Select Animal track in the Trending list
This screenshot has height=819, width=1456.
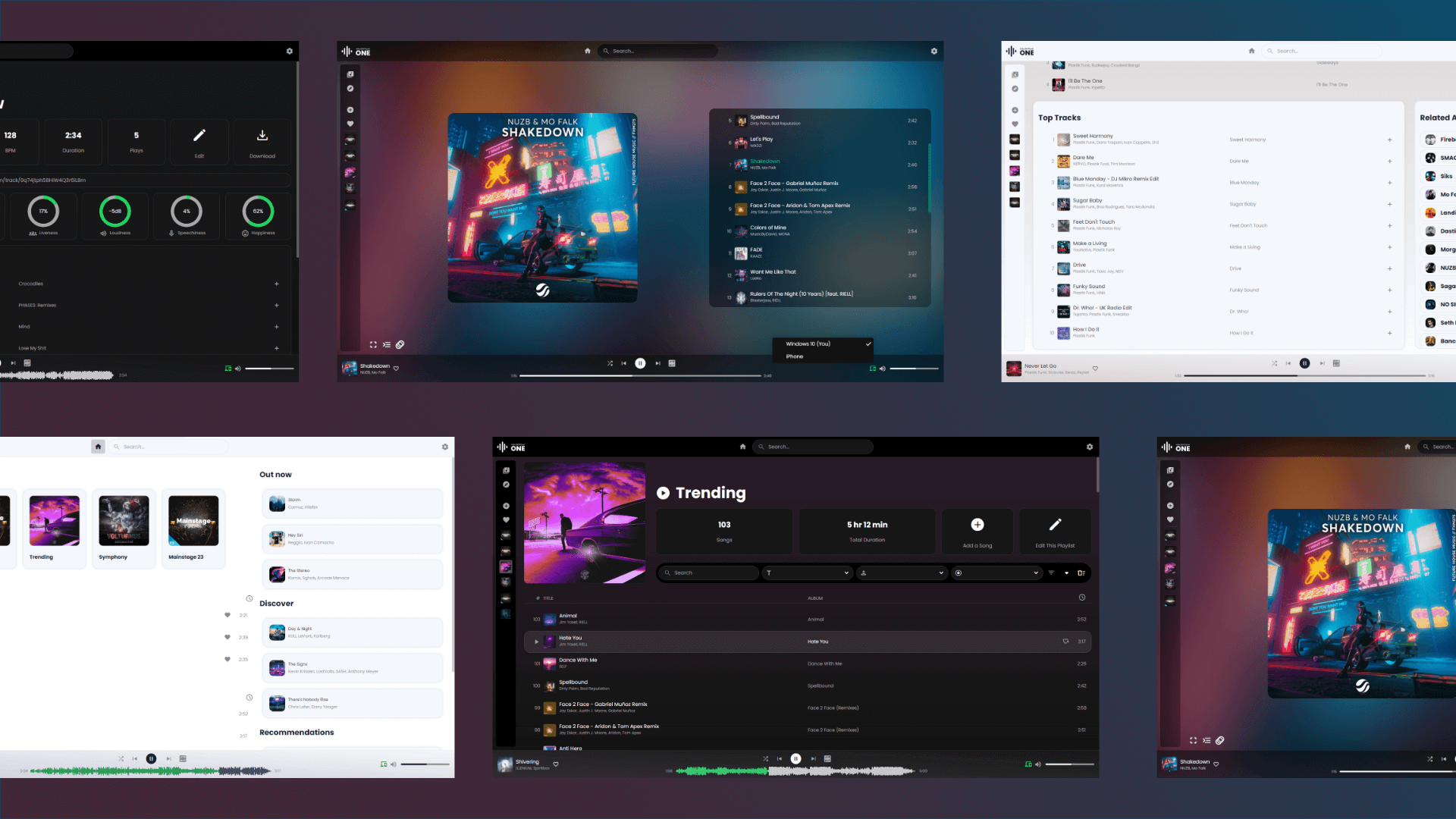[808, 620]
